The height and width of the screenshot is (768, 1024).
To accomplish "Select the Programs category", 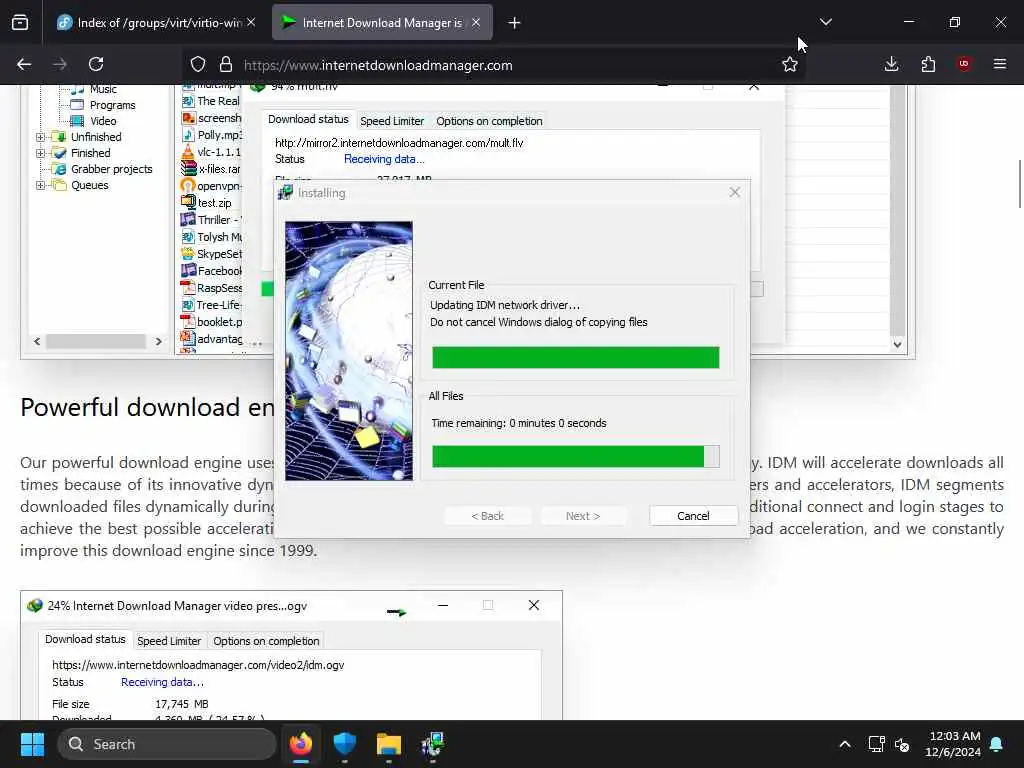I will point(112,105).
